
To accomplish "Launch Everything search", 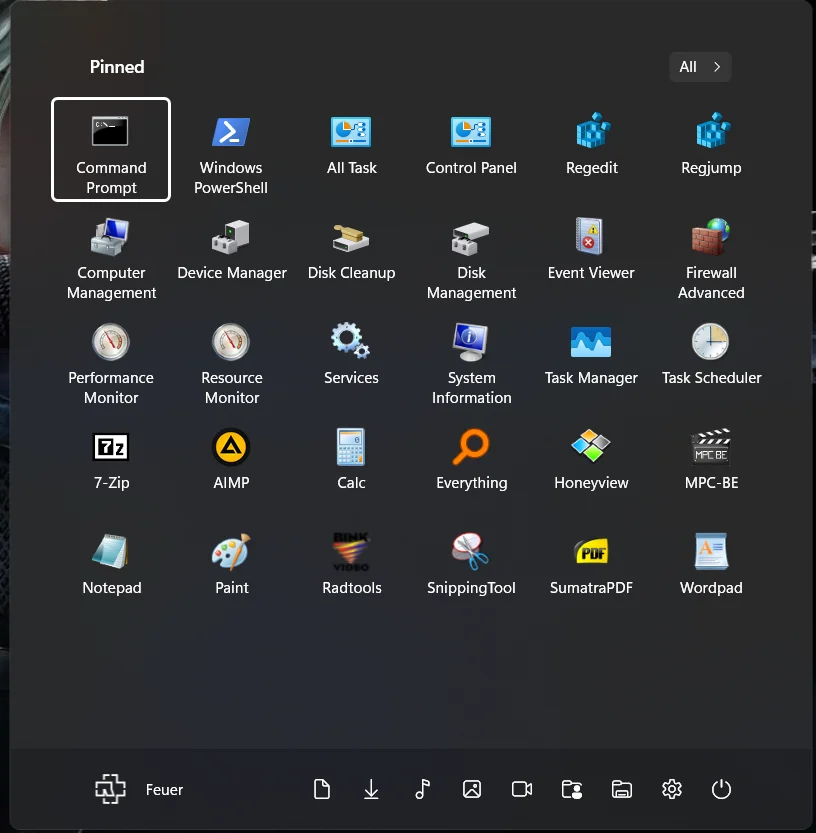I will [x=471, y=465].
